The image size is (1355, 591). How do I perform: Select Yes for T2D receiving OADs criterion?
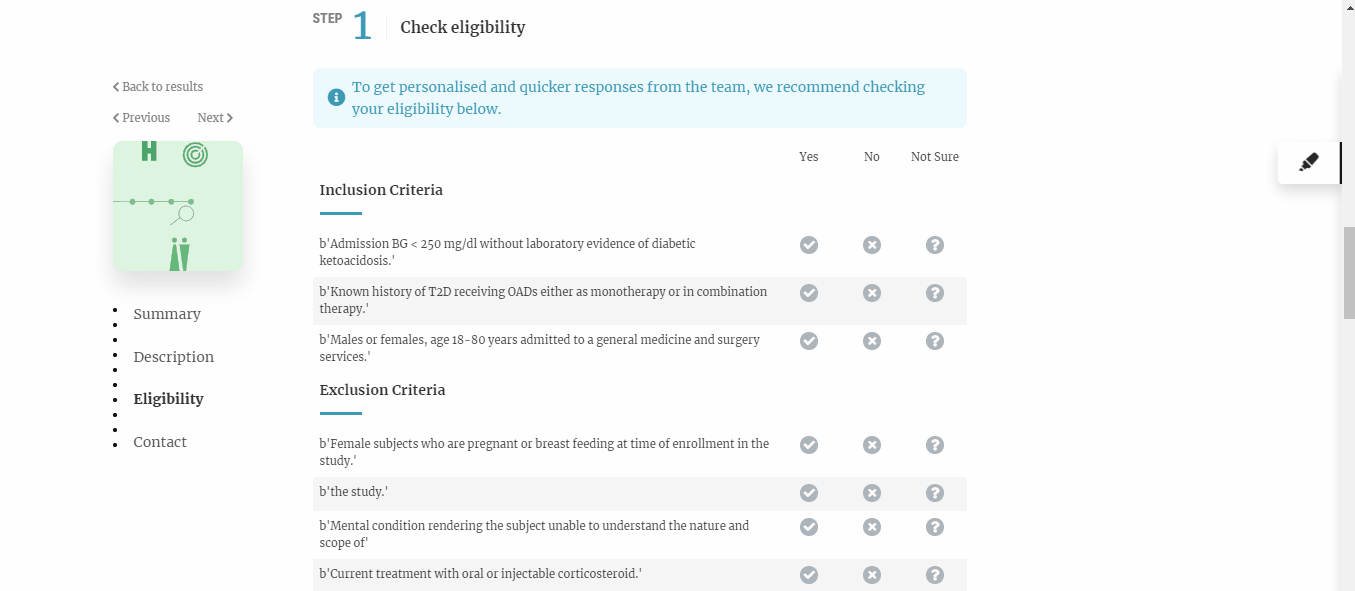click(x=809, y=293)
